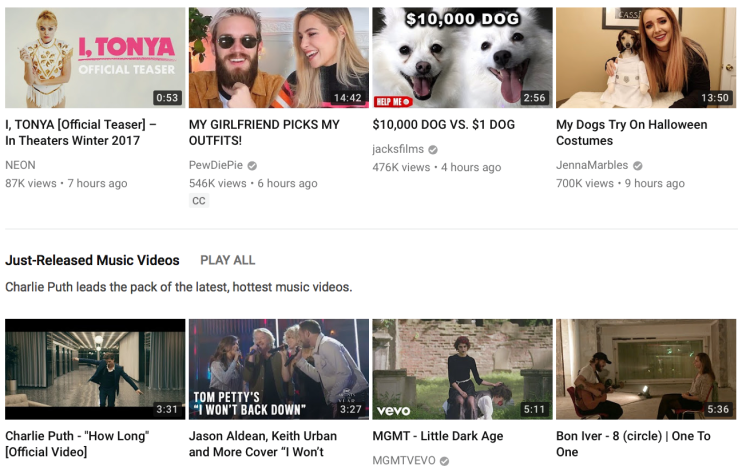738x466 pixels.
Task: Click title 'Jason Aldean, Keith Urban and More Cover'
Action: pos(263,444)
